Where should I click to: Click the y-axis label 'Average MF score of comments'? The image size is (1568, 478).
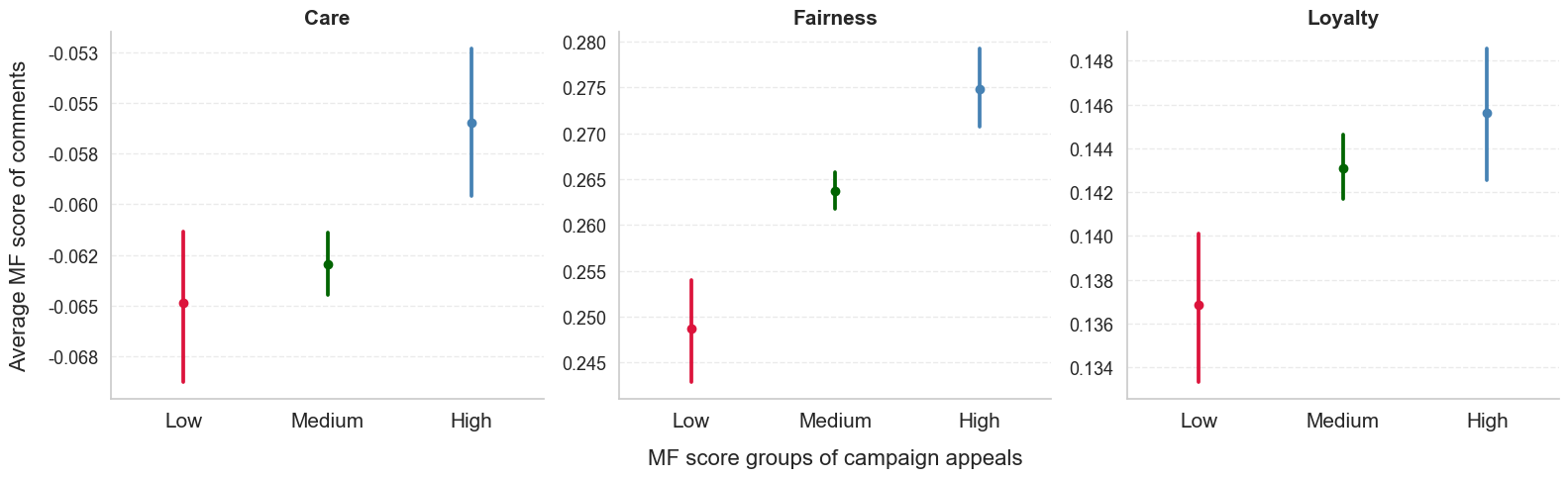click(18, 216)
